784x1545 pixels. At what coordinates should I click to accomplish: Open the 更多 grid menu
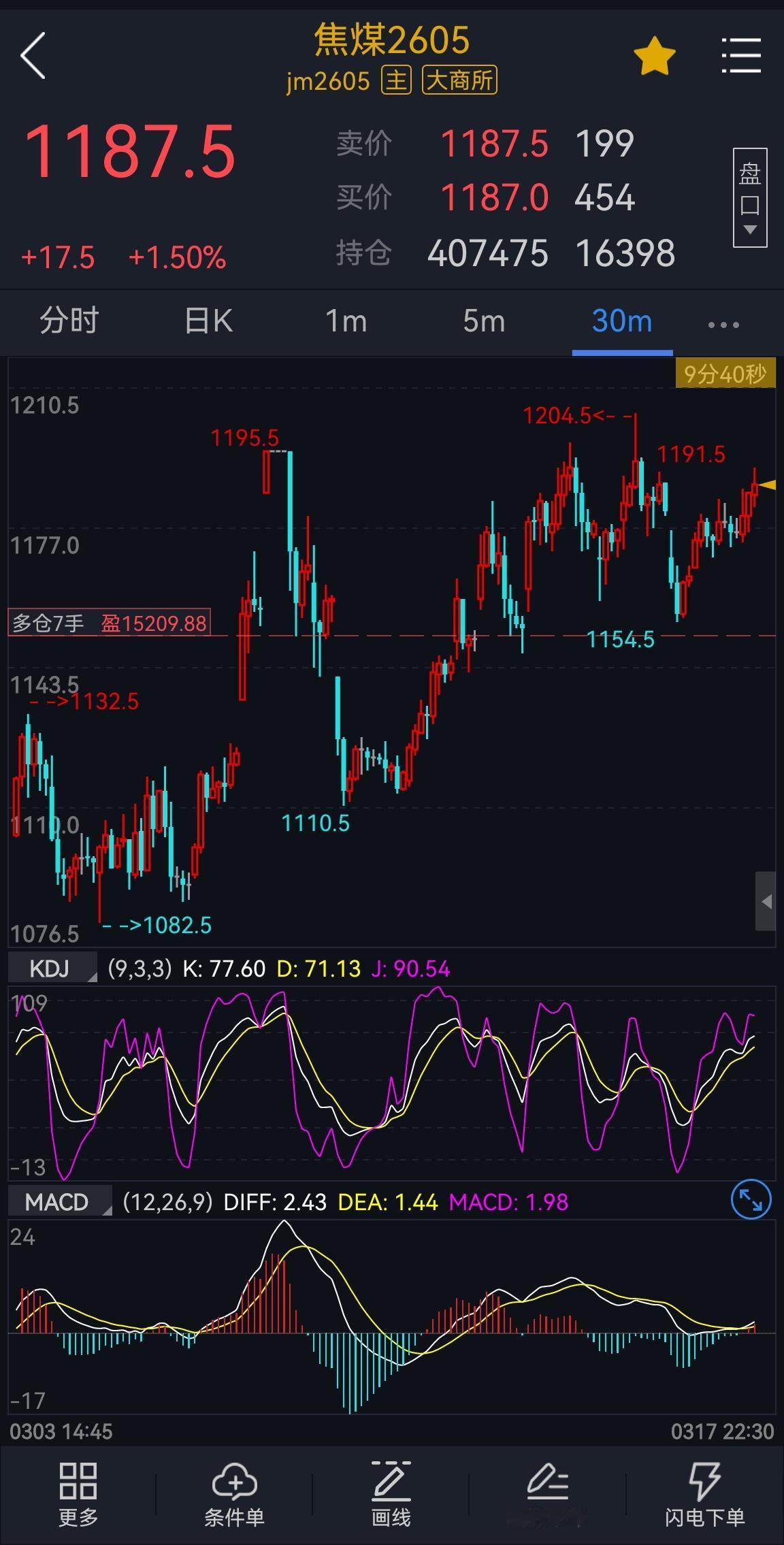[78, 1495]
